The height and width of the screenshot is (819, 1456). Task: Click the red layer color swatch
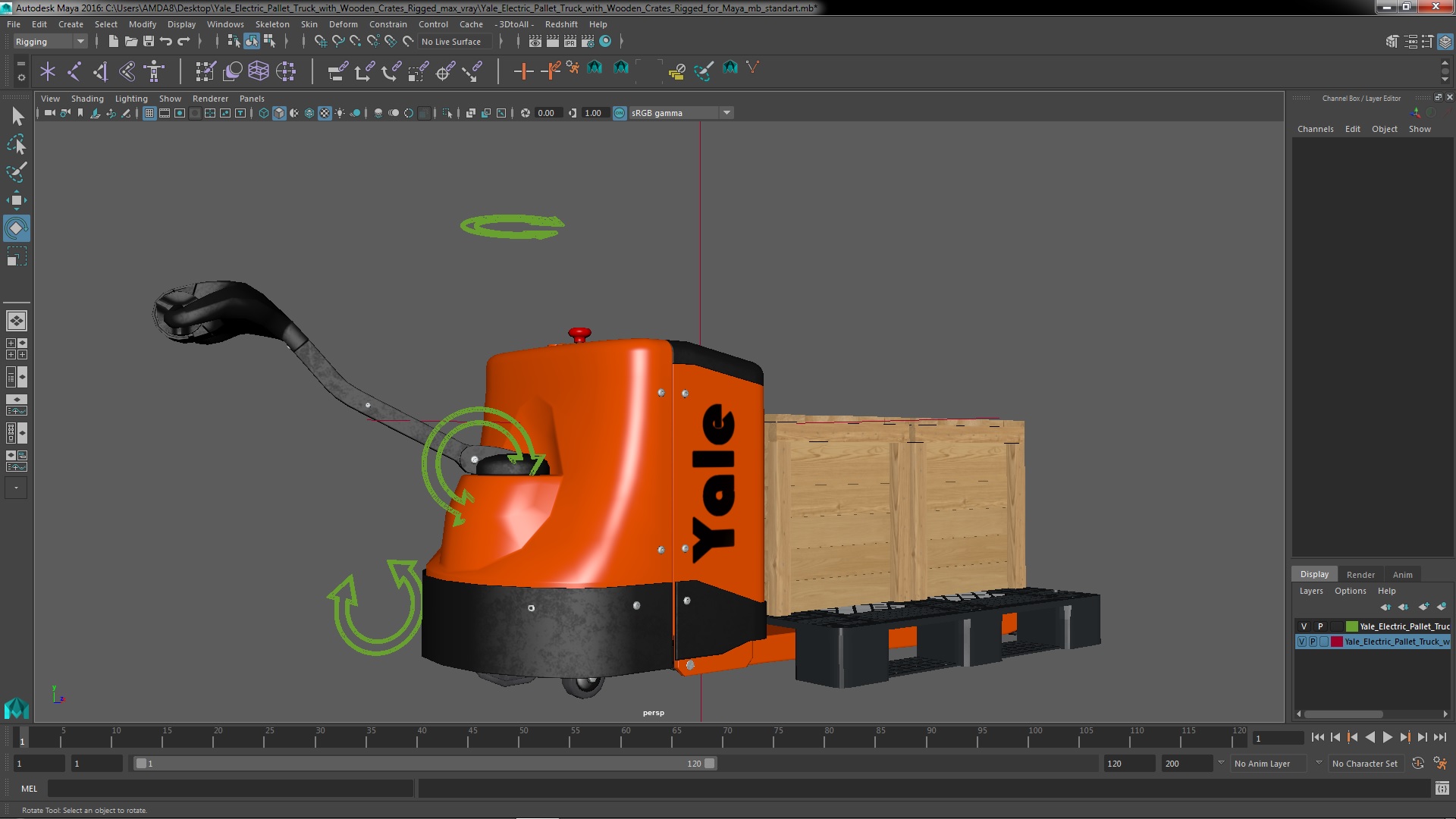point(1337,642)
